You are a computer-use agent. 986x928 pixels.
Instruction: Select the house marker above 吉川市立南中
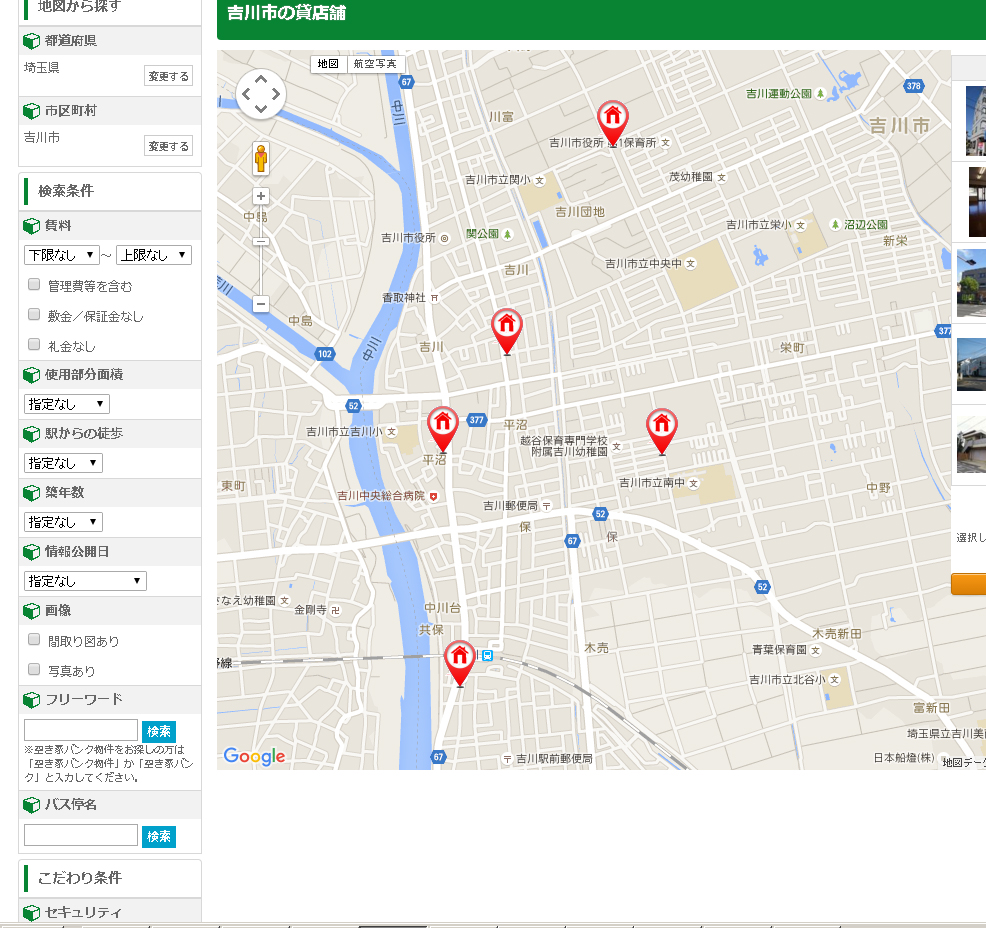(662, 431)
